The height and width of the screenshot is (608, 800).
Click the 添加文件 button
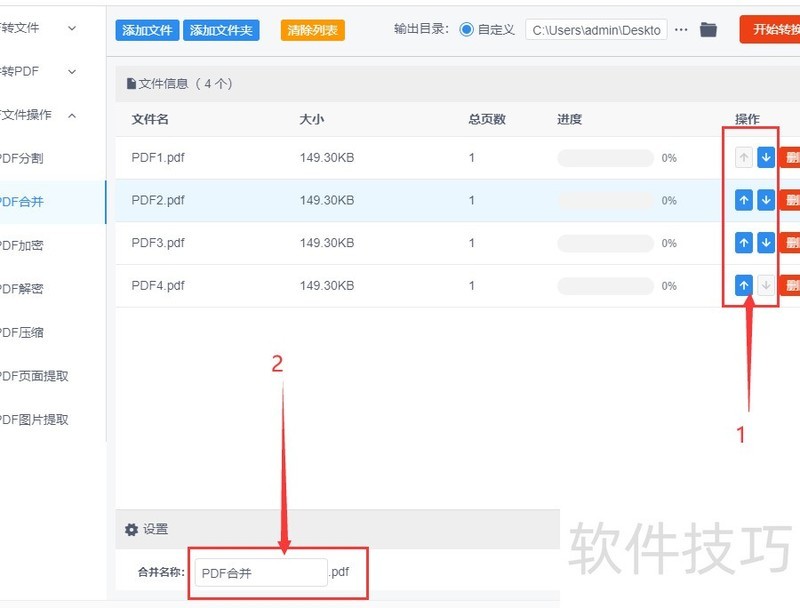pyautogui.click(x=146, y=29)
